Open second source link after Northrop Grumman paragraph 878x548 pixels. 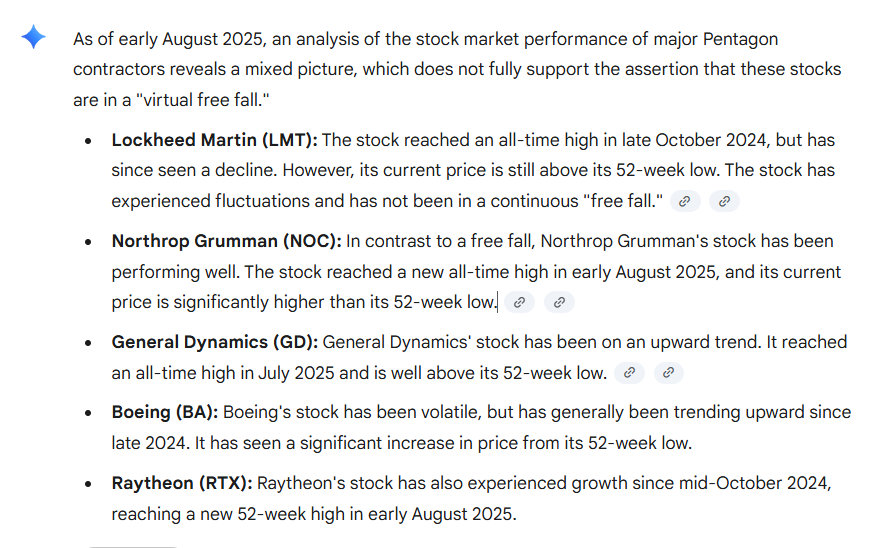[559, 302]
